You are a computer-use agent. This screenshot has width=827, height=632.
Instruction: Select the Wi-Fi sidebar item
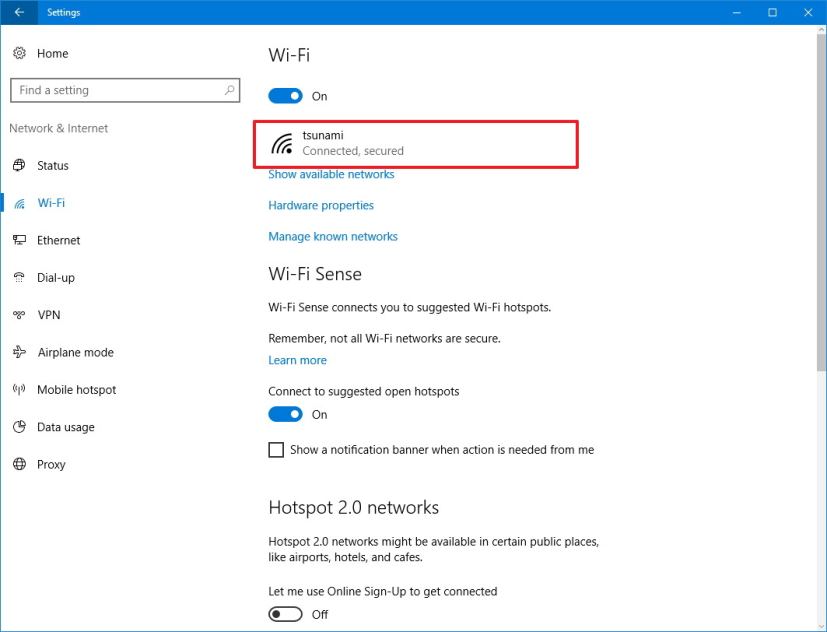pos(51,203)
